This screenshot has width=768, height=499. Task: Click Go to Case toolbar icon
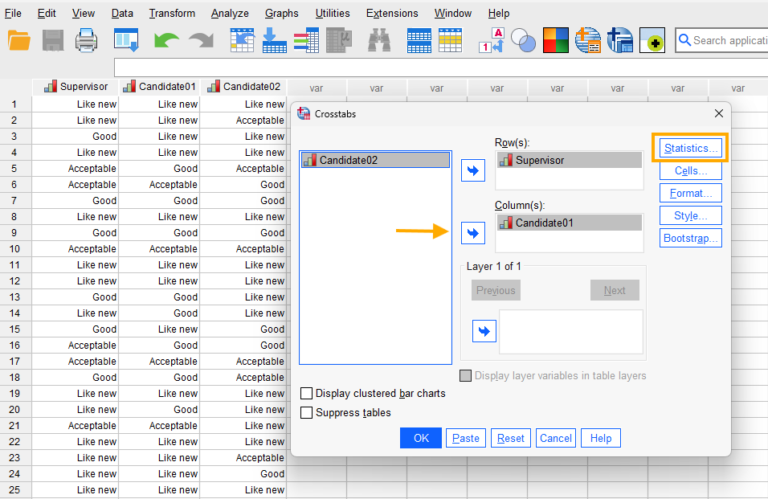point(242,40)
